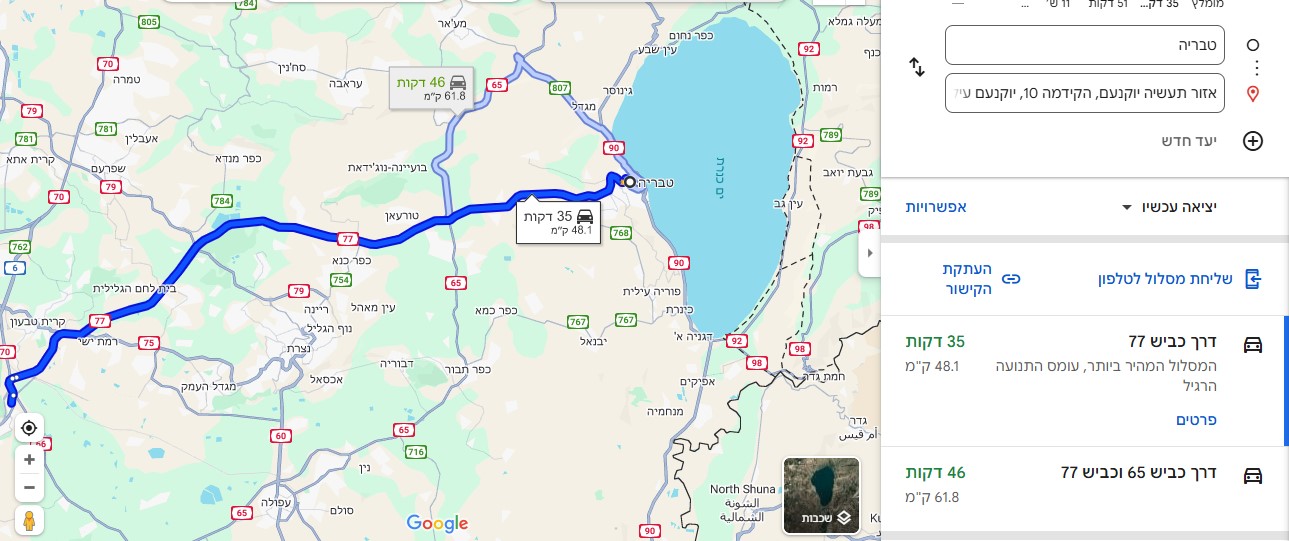The image size is (1289, 541).
Task: Click the swap origin and destination arrows
Action: tap(917, 68)
